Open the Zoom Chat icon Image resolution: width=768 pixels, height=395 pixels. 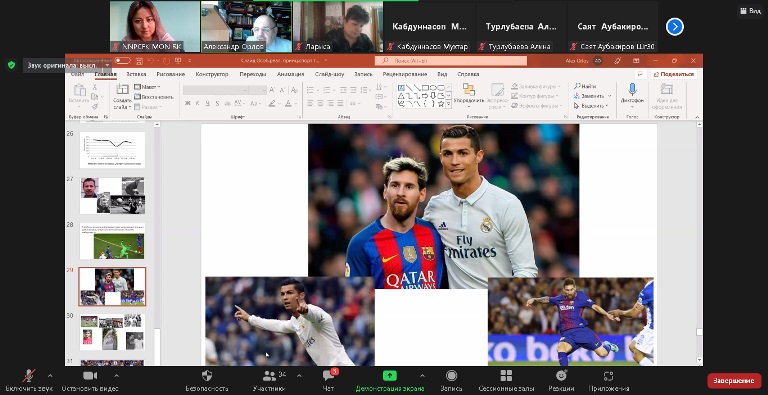coord(329,376)
